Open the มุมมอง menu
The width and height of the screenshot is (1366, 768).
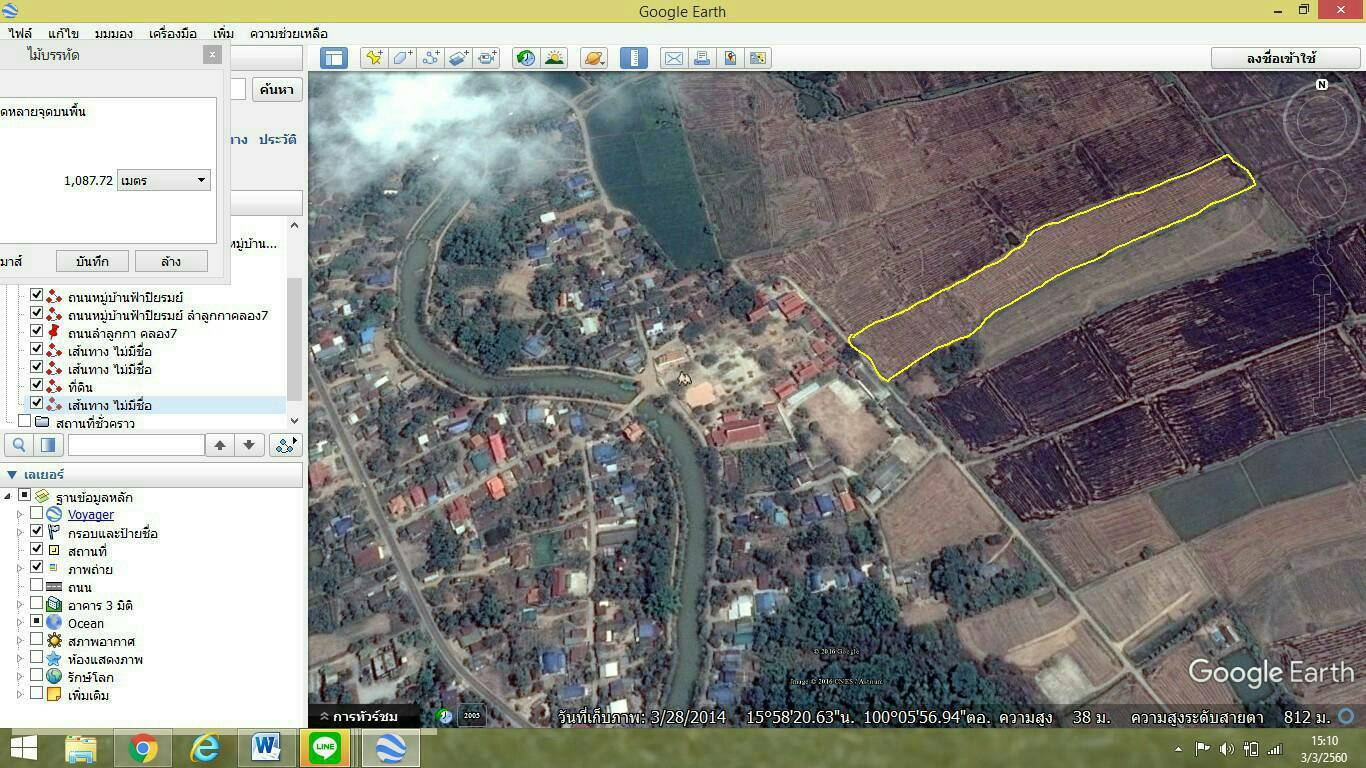(113, 33)
